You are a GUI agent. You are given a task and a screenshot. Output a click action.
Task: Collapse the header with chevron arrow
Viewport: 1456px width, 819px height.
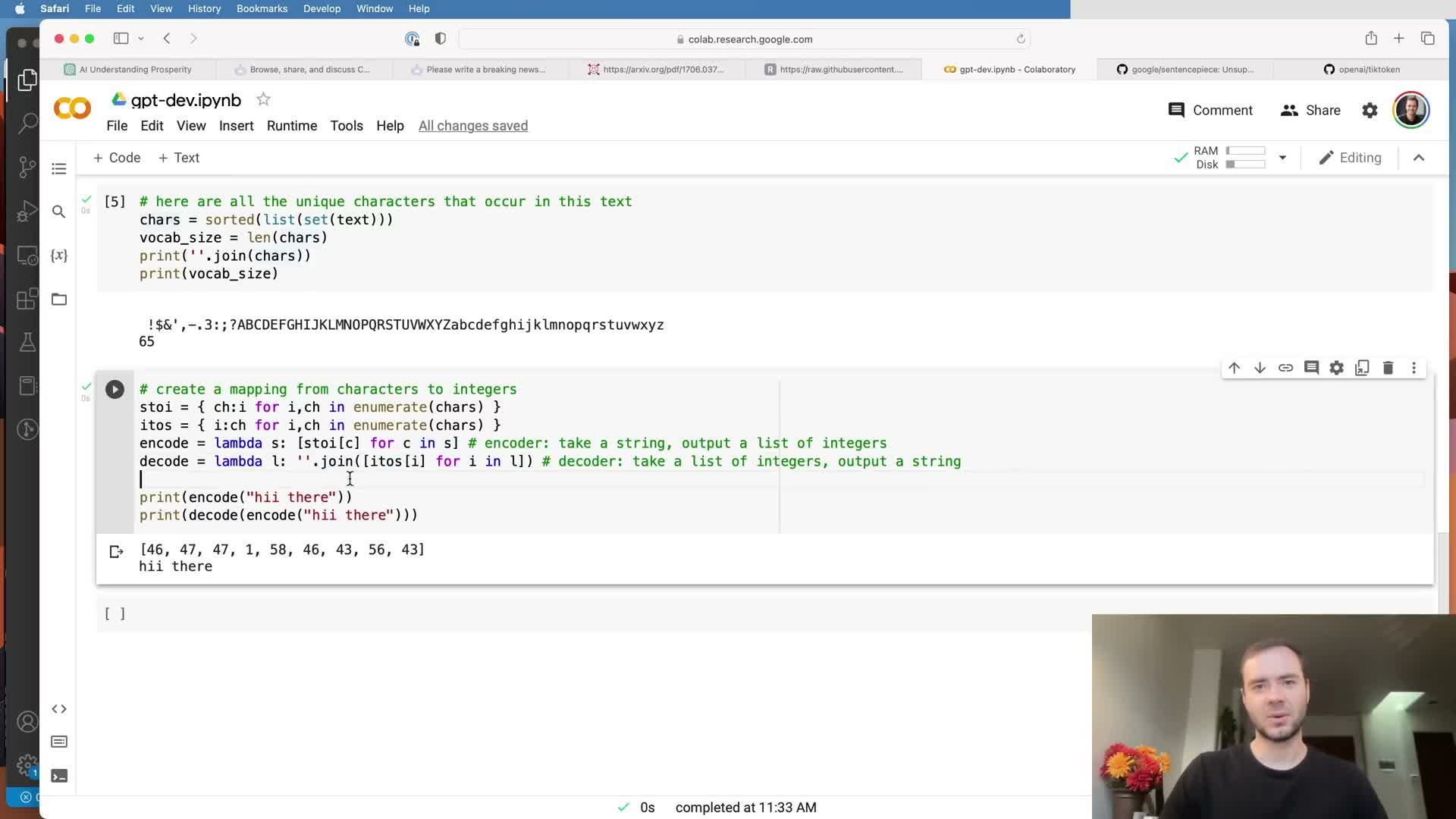pos(1419,158)
